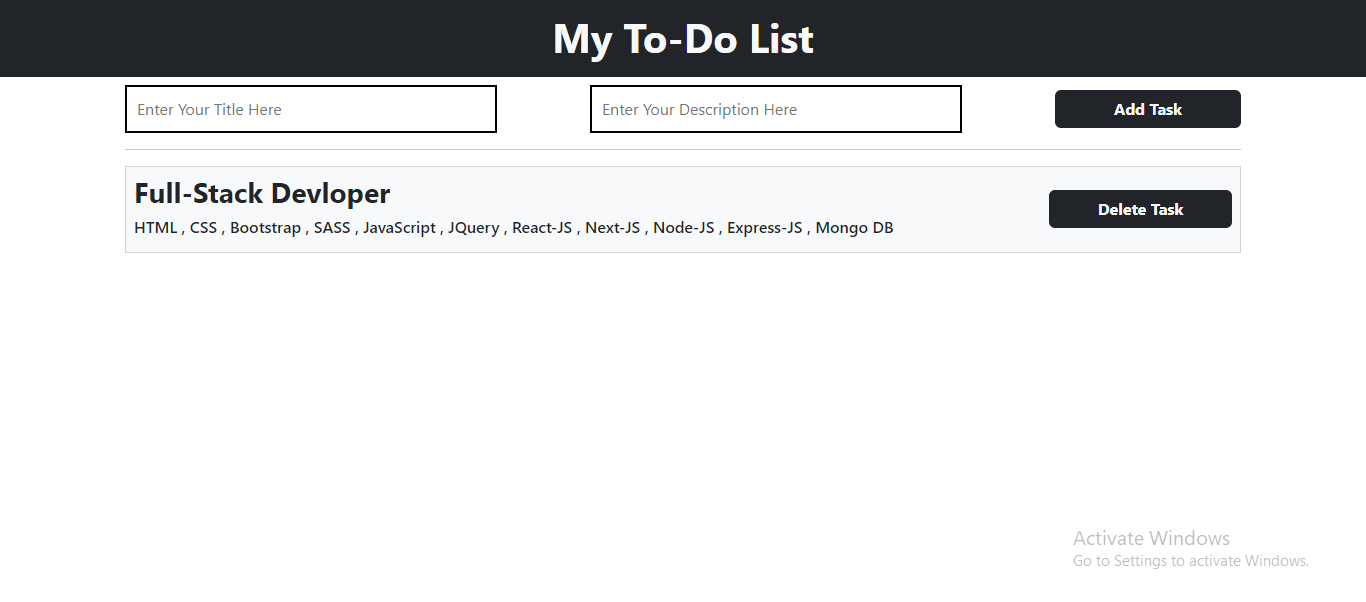1366x602 pixels.
Task: Click the word Bootstrap in the description
Action: coord(265,227)
